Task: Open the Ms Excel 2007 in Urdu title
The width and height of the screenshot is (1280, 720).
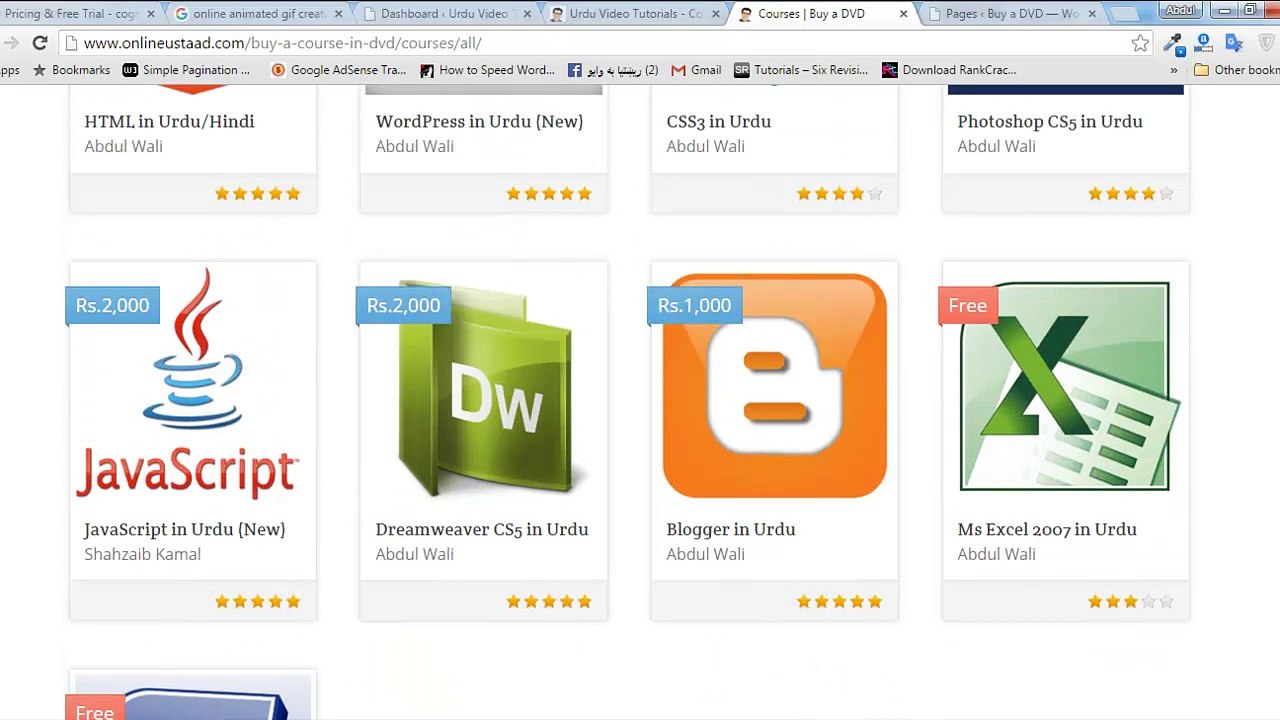Action: click(x=1046, y=529)
